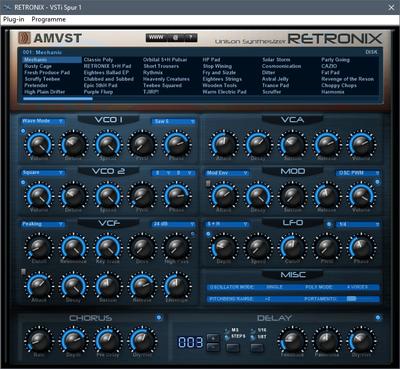
Task: Click the VCO 1 Volume knob
Action: [x=39, y=145]
